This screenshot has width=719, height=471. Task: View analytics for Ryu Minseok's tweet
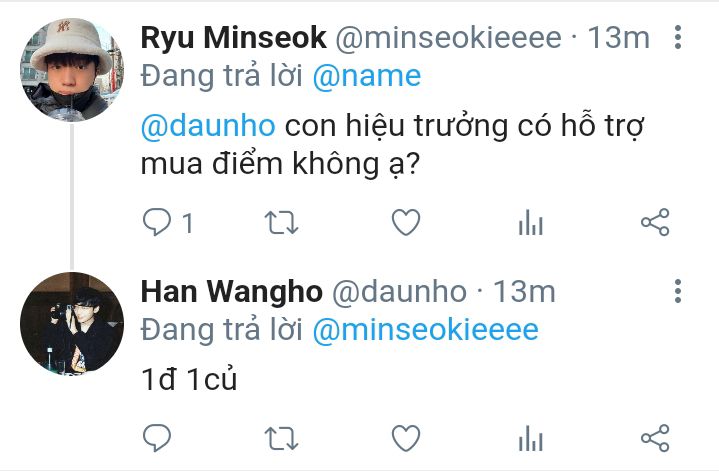pyautogui.click(x=531, y=222)
